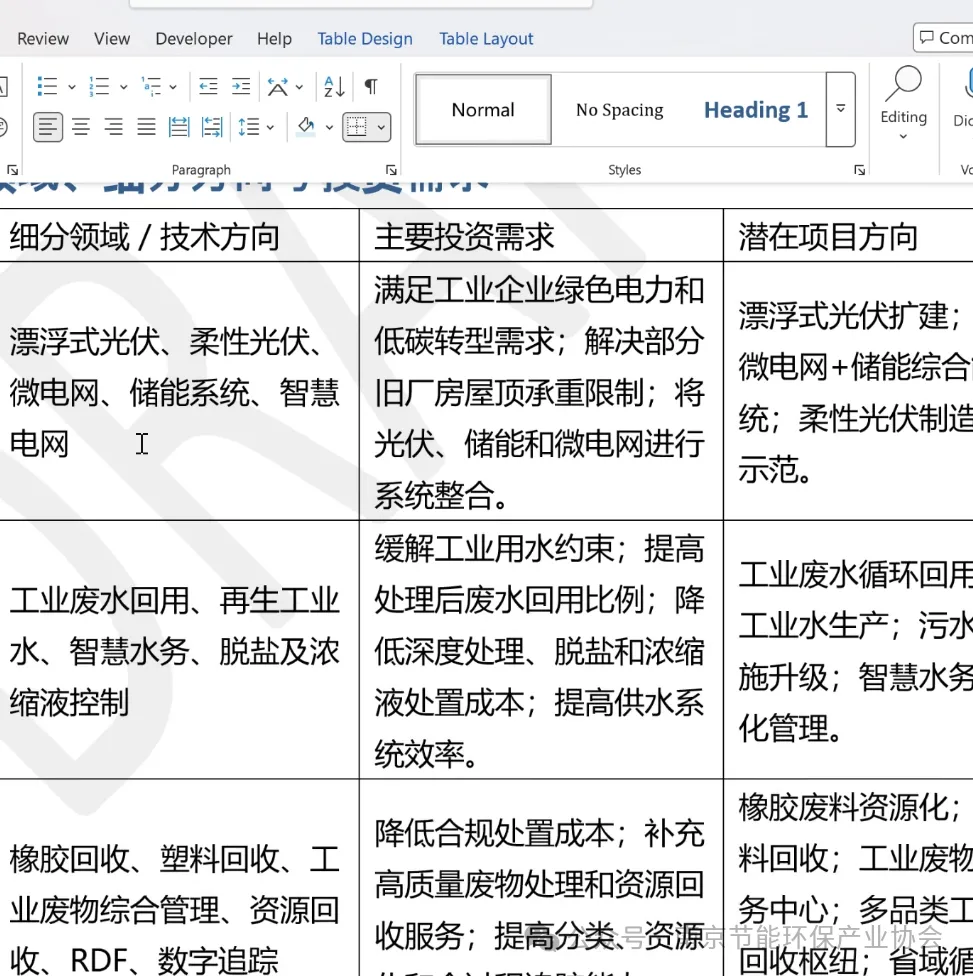
Task: Open line spacing dropdown arrow
Action: pyautogui.click(x=270, y=128)
